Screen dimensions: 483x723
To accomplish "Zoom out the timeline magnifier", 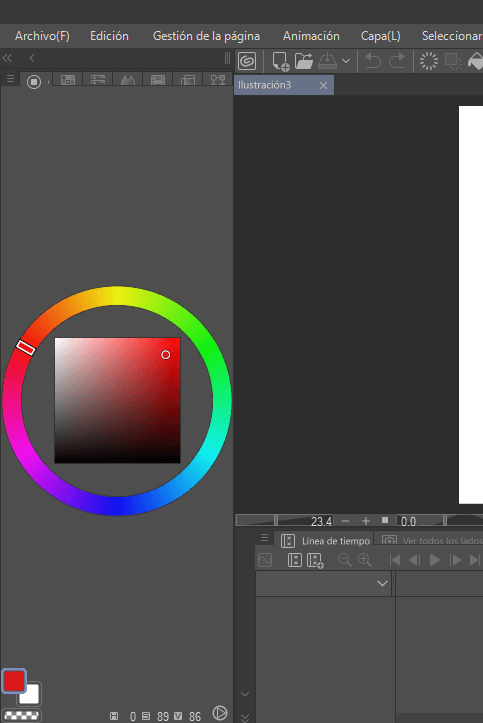I will [x=344, y=560].
